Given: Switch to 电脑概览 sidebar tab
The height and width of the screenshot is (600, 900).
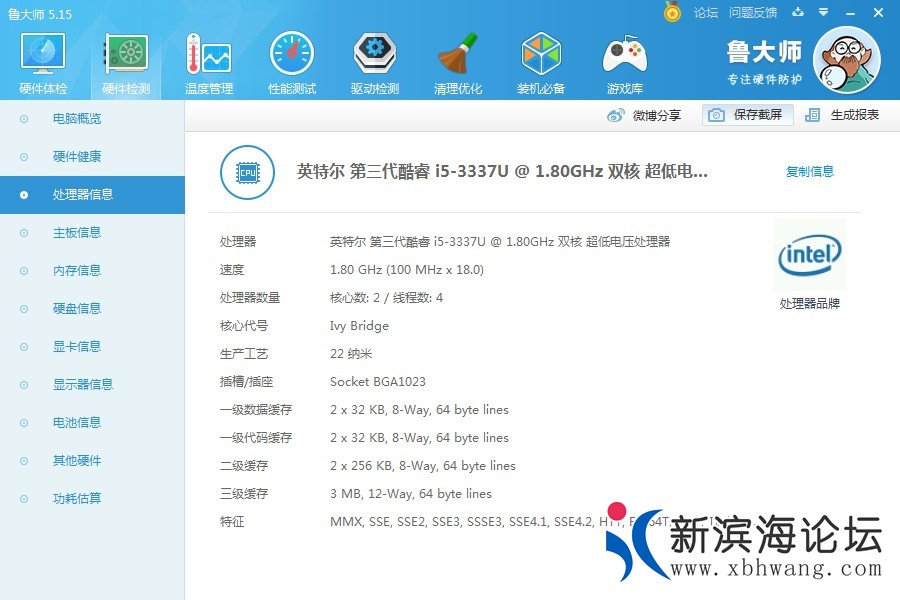Looking at the screenshot, I should coord(77,119).
